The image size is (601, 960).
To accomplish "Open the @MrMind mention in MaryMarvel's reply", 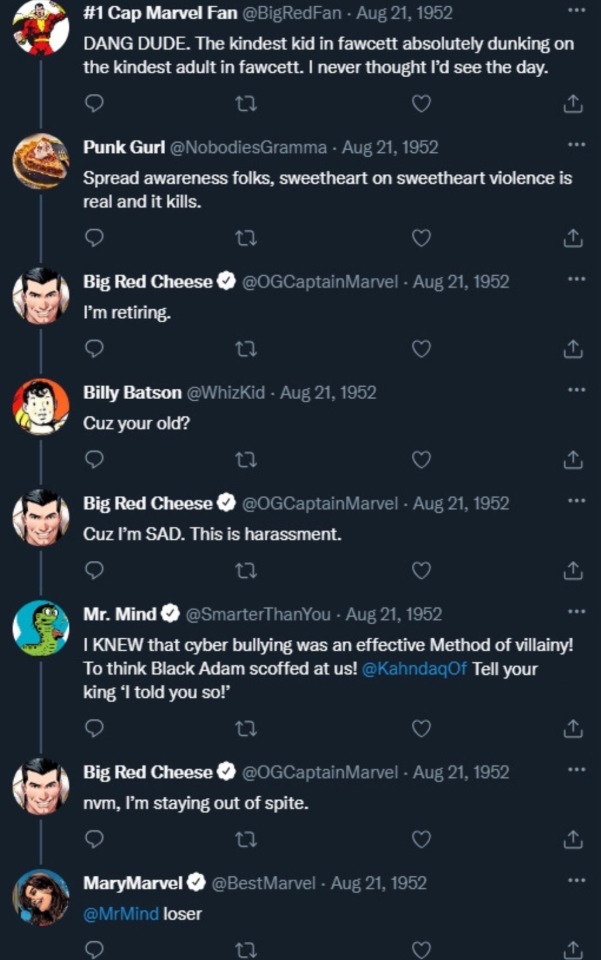I will (x=120, y=913).
